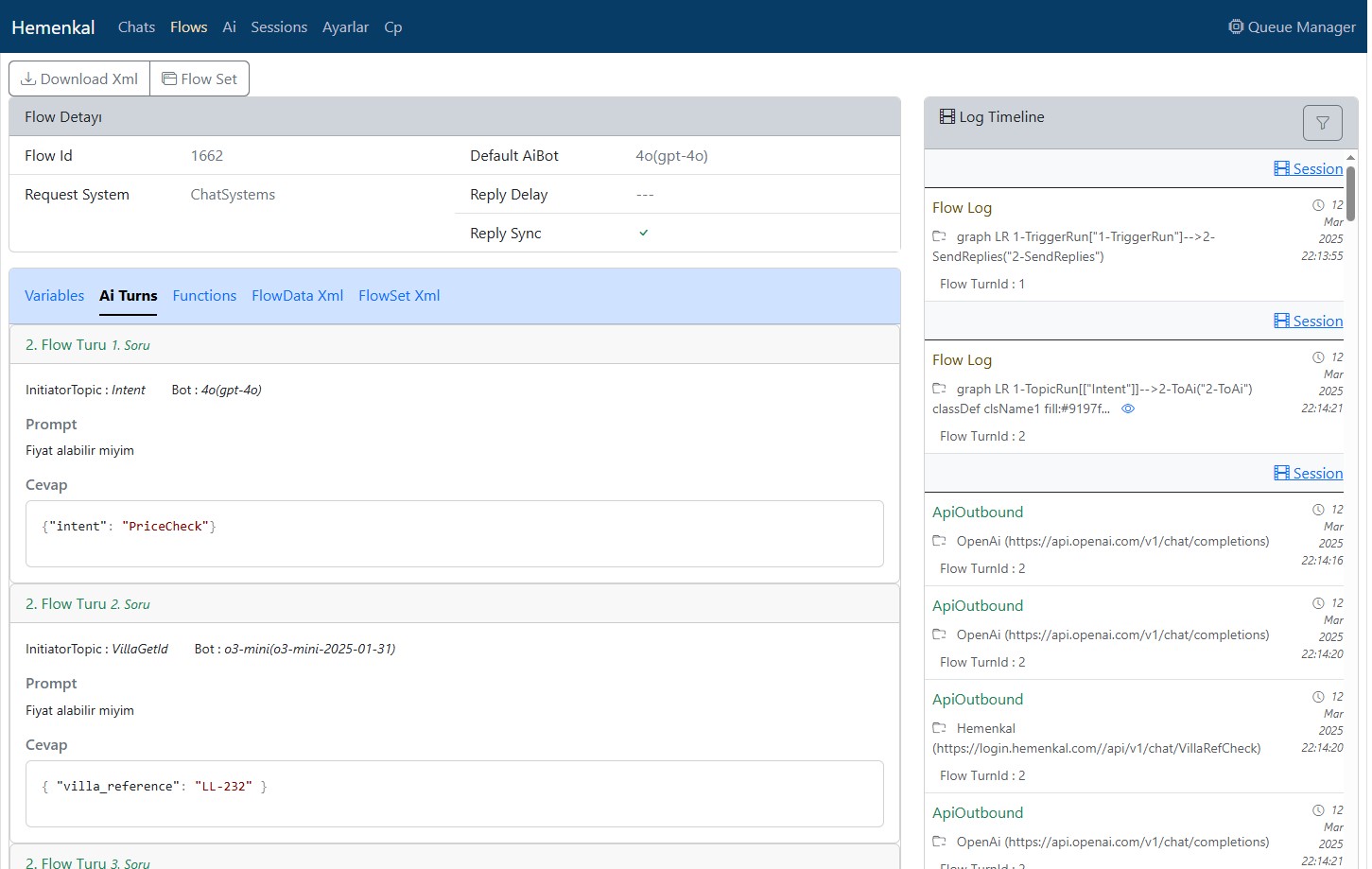Go to Sessions in the top navigation
The image size is (1372, 869).
click(278, 27)
